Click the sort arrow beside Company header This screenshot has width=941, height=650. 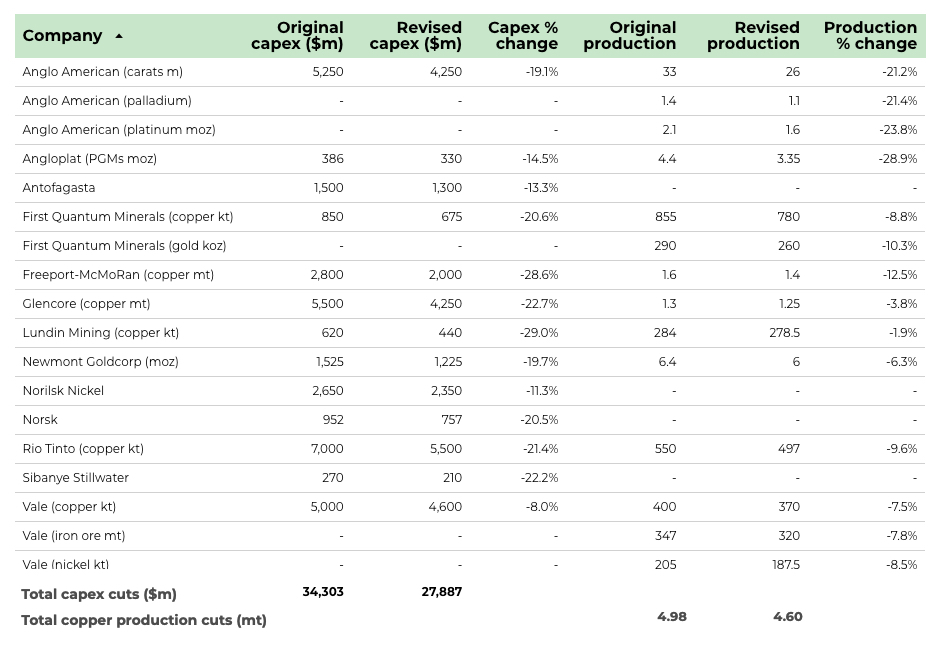[119, 36]
